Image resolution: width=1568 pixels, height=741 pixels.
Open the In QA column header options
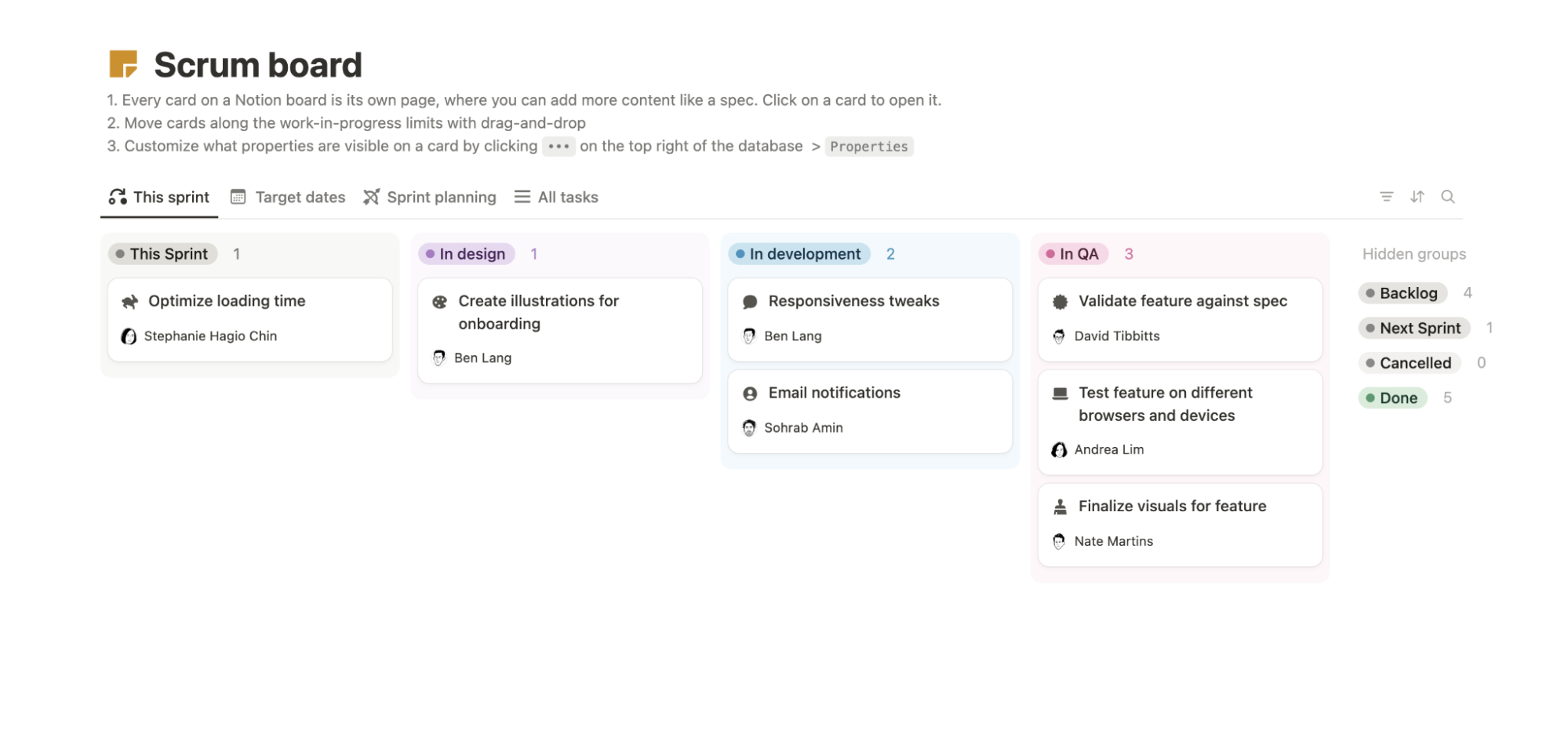point(1073,253)
